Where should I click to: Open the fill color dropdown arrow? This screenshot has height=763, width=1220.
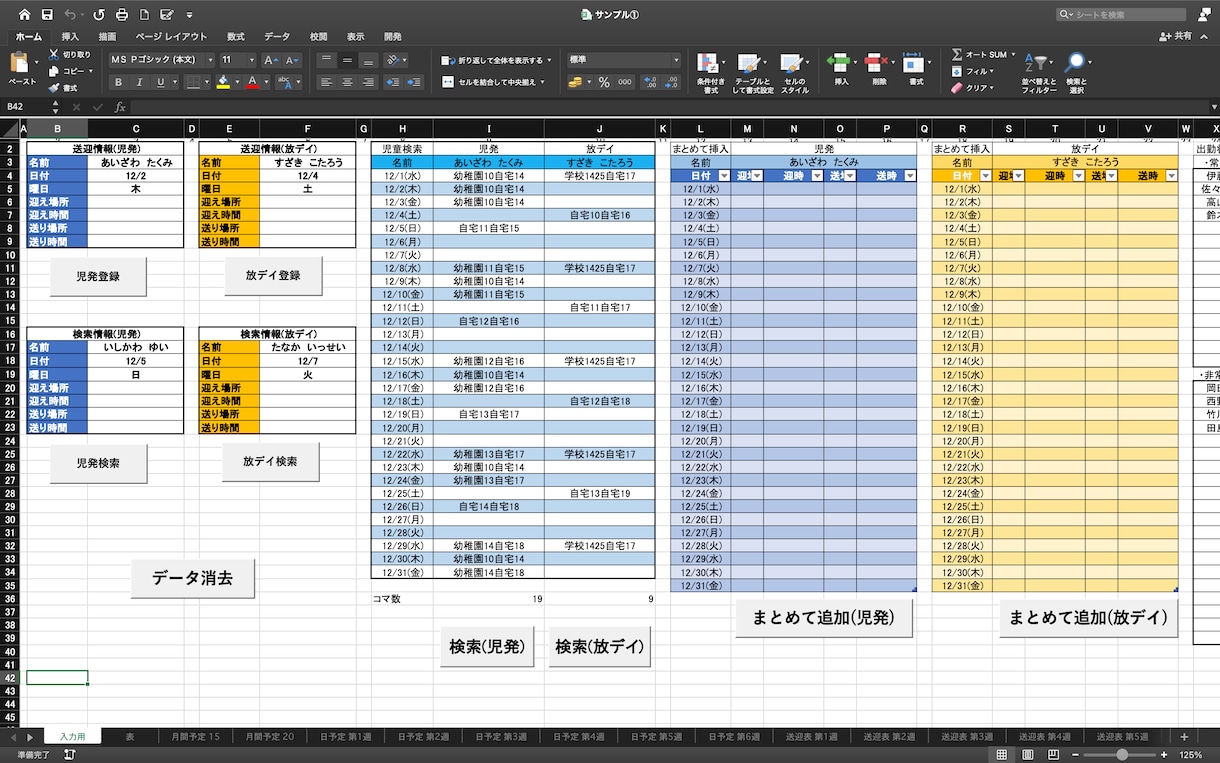point(236,83)
